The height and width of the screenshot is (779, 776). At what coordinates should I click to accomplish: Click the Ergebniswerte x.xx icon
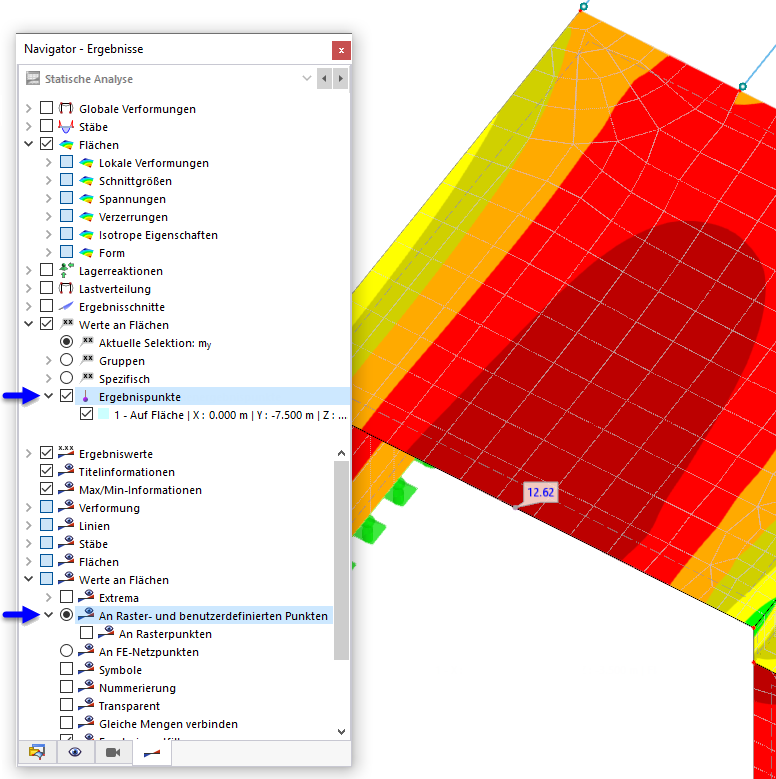coord(66,453)
